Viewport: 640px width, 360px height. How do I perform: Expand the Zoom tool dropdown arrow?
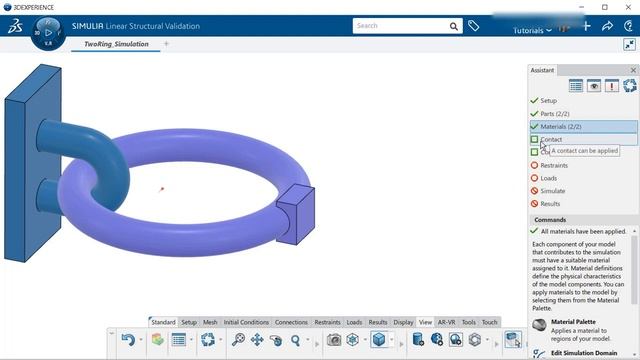308,340
